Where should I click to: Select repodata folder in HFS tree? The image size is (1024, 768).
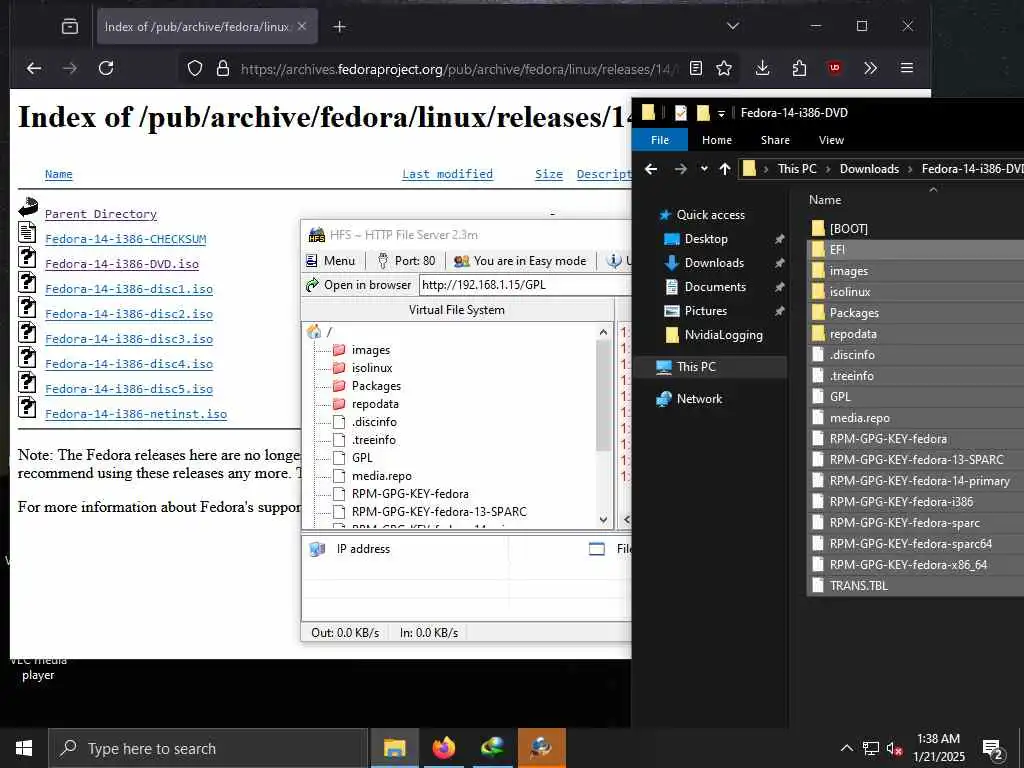[375, 404]
